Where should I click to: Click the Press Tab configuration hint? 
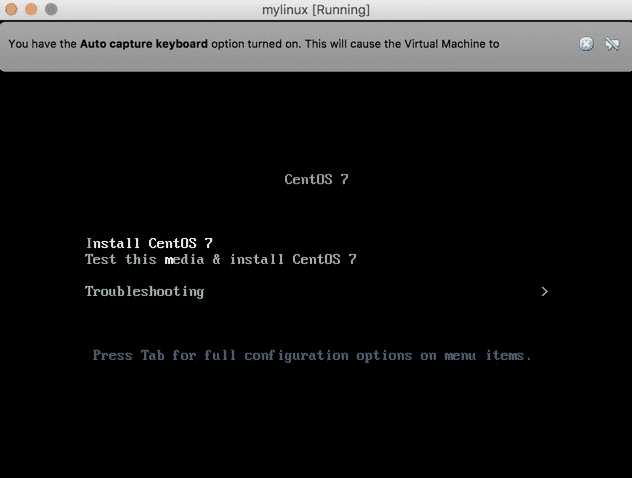tap(312, 355)
